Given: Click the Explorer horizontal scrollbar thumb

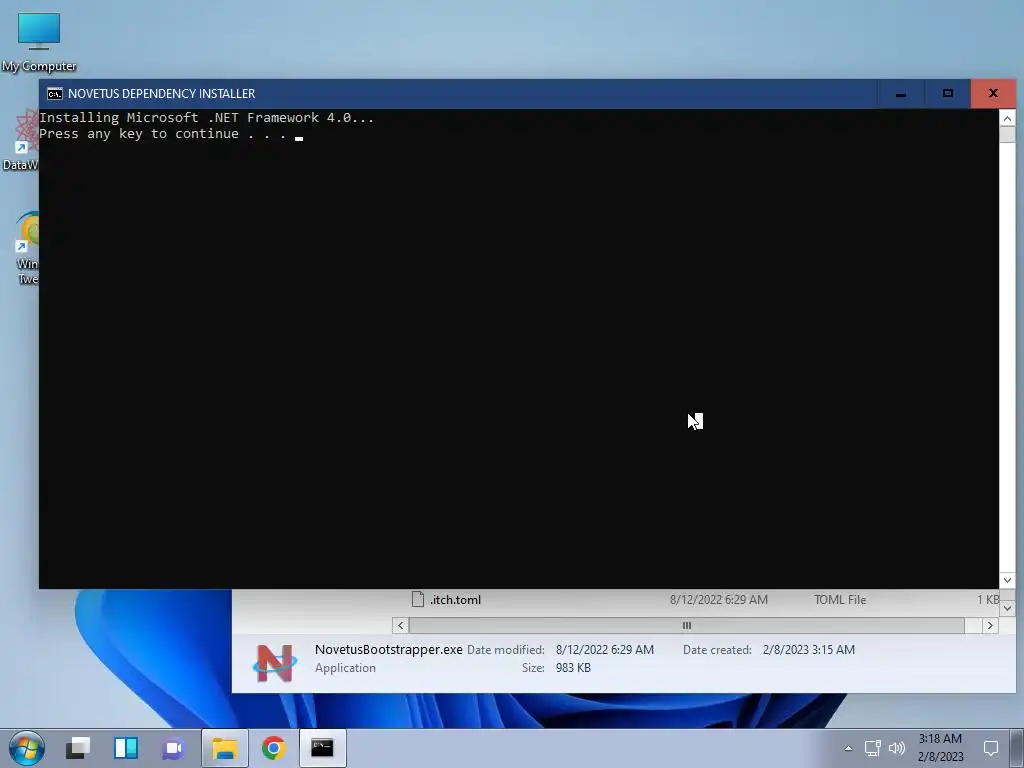Looking at the screenshot, I should tap(686, 626).
